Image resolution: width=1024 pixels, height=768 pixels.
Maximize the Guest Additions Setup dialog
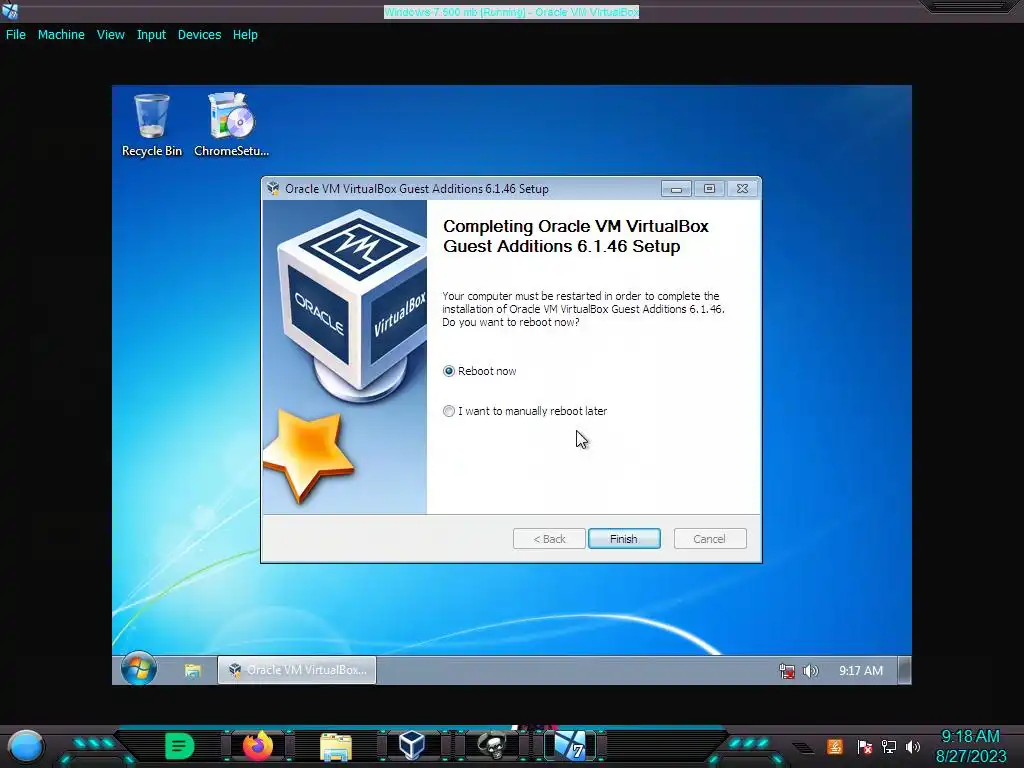[x=709, y=189]
